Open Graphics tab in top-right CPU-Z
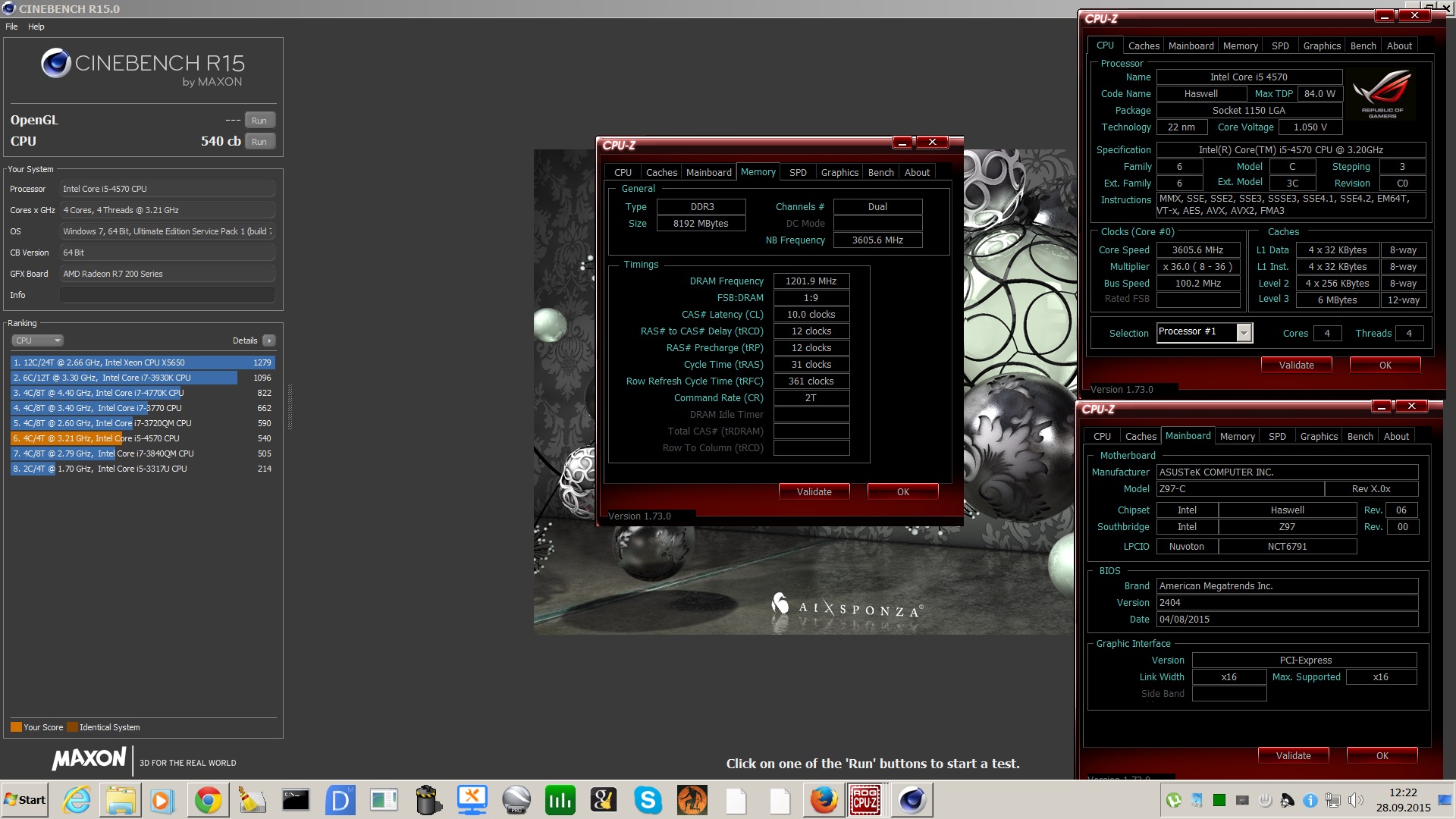The height and width of the screenshot is (819, 1456). tap(1322, 46)
